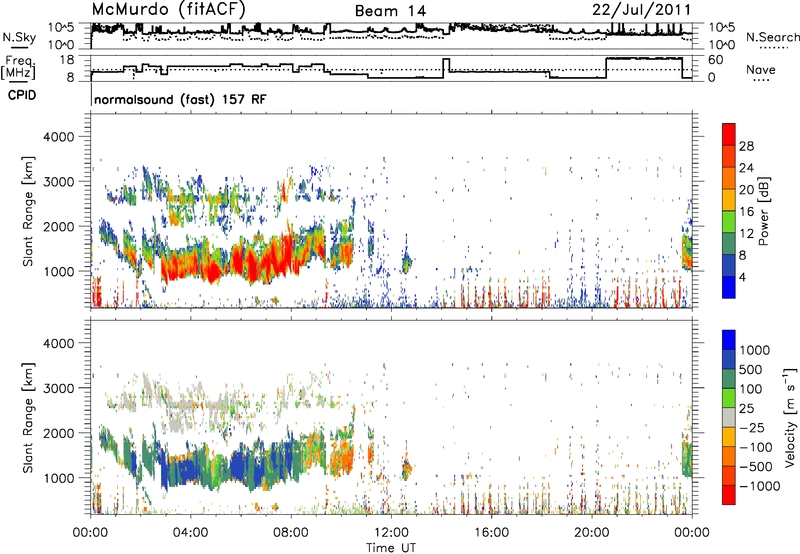800x554 pixels.
Task: Click the '04:00' time axis label
Action: tap(190, 533)
